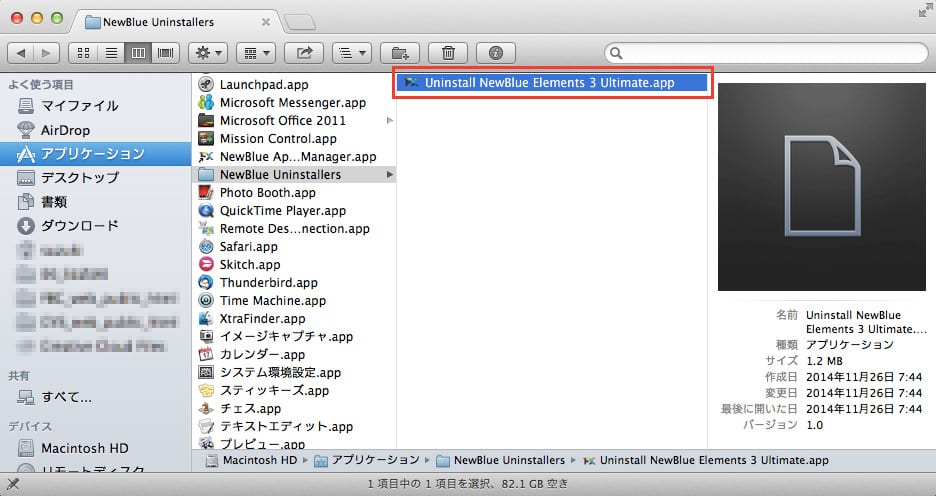Switch to icon view
This screenshot has width=936, height=496.
pyautogui.click(x=83, y=53)
